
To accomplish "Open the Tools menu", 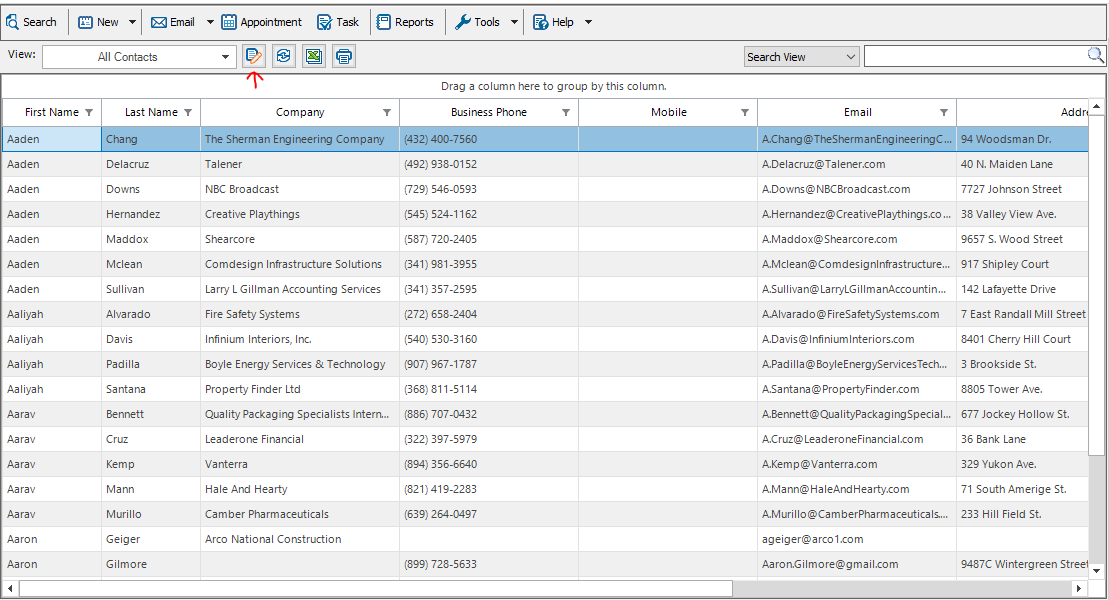I will 477,22.
